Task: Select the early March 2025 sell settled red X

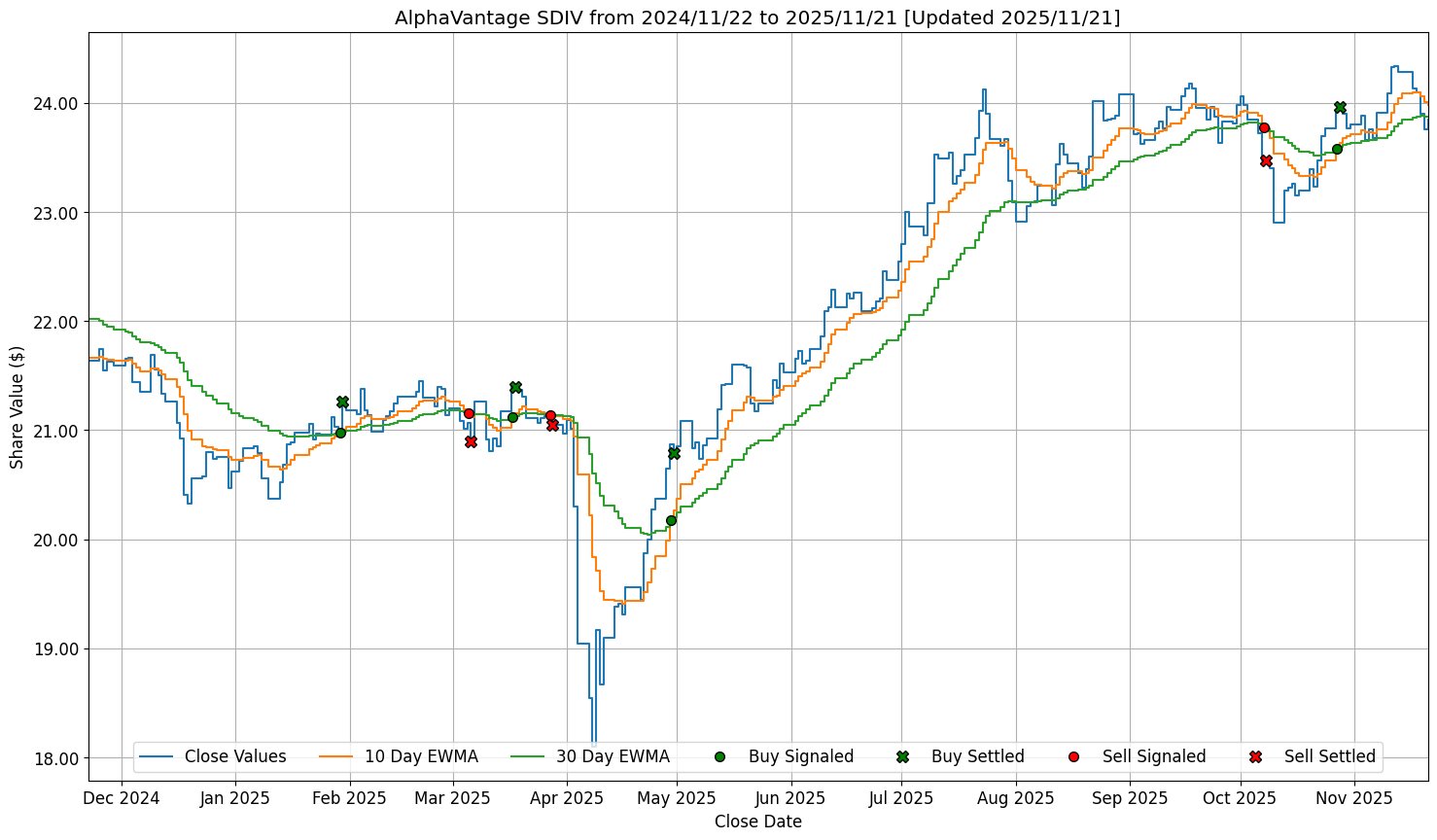Action: coord(471,441)
